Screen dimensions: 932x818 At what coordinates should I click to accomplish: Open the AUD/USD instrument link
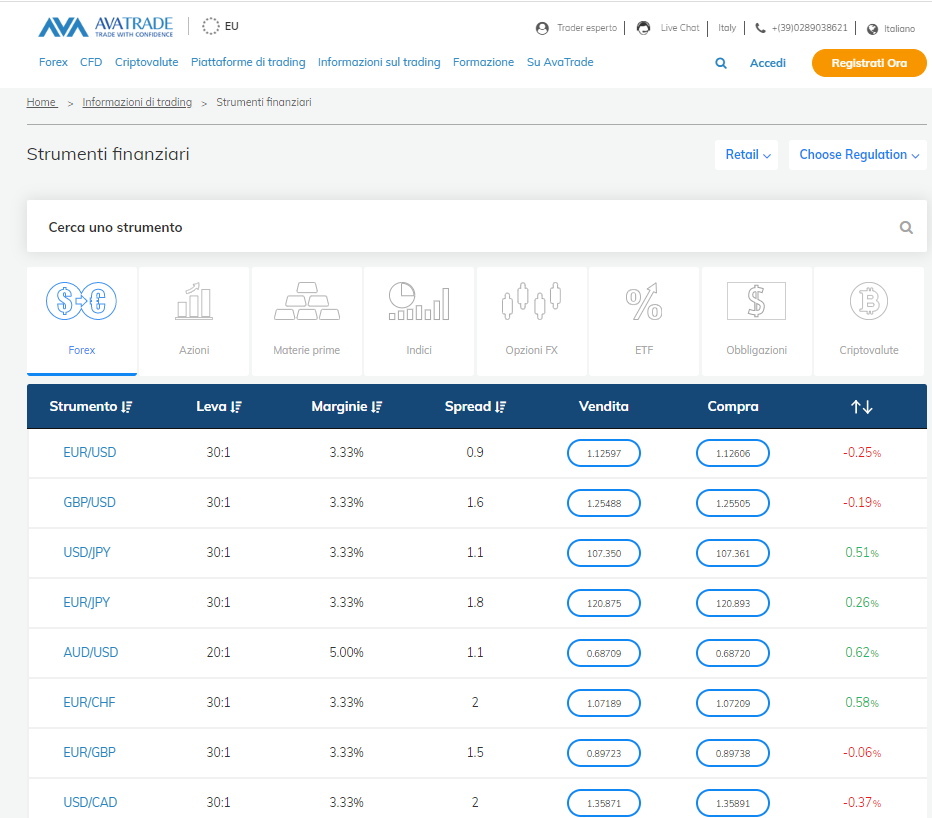click(x=91, y=652)
